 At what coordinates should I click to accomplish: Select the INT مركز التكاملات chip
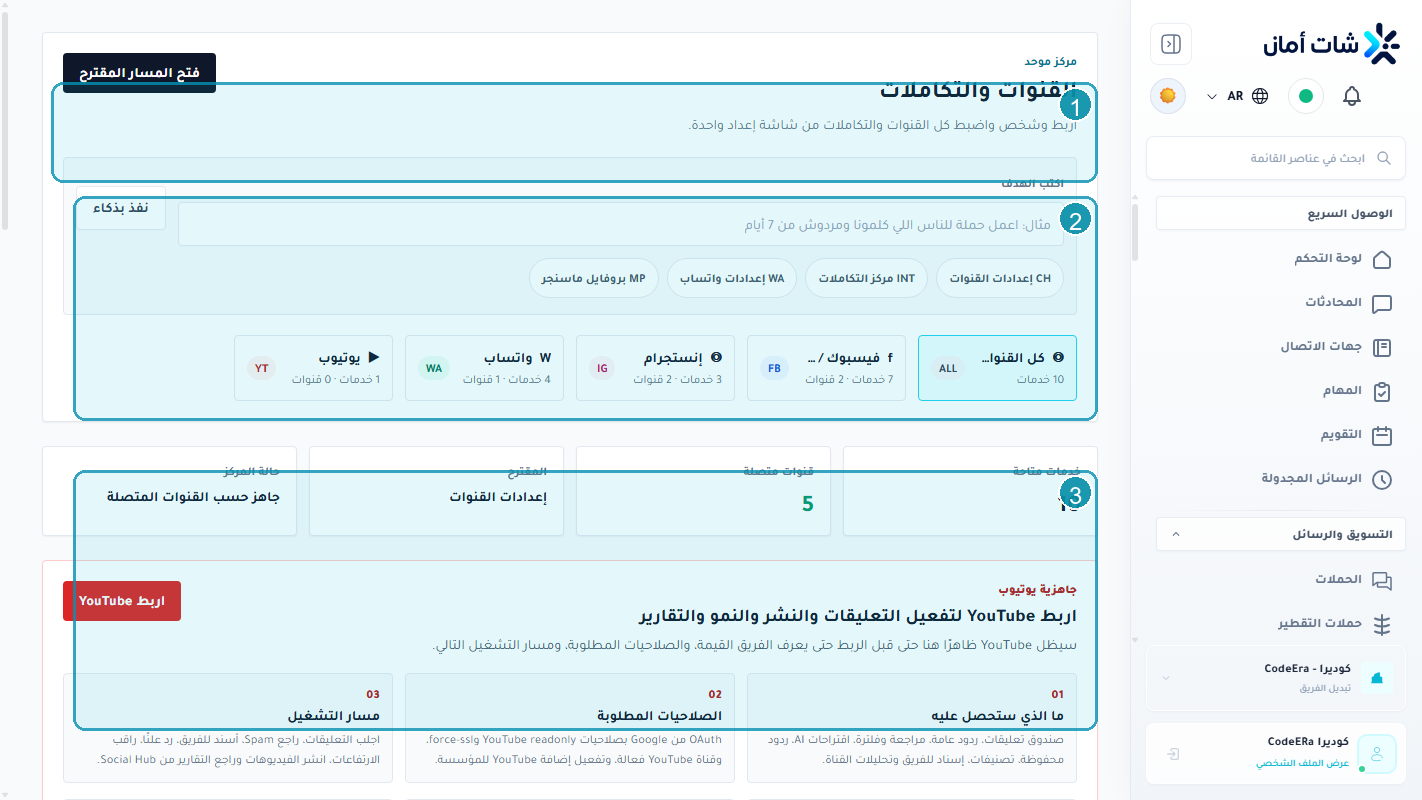866,278
